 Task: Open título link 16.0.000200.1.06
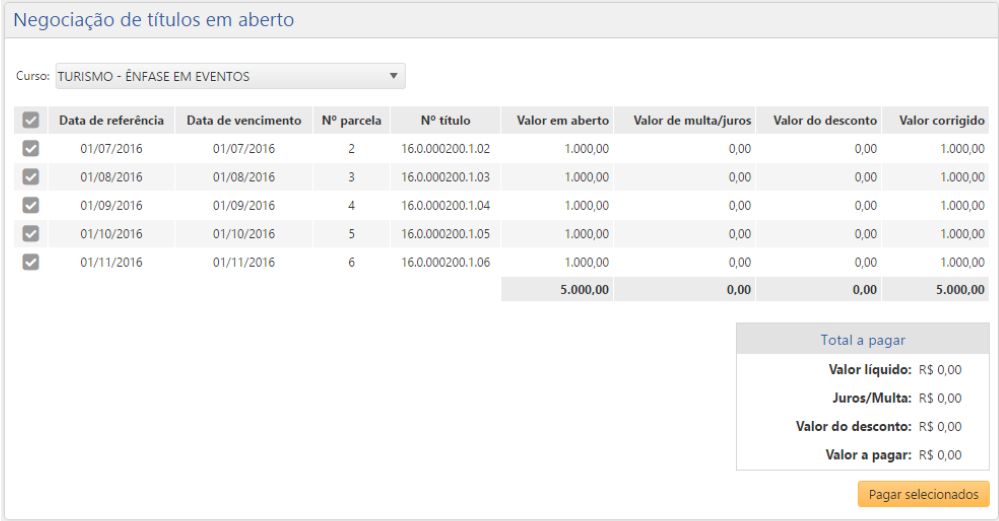click(x=445, y=263)
